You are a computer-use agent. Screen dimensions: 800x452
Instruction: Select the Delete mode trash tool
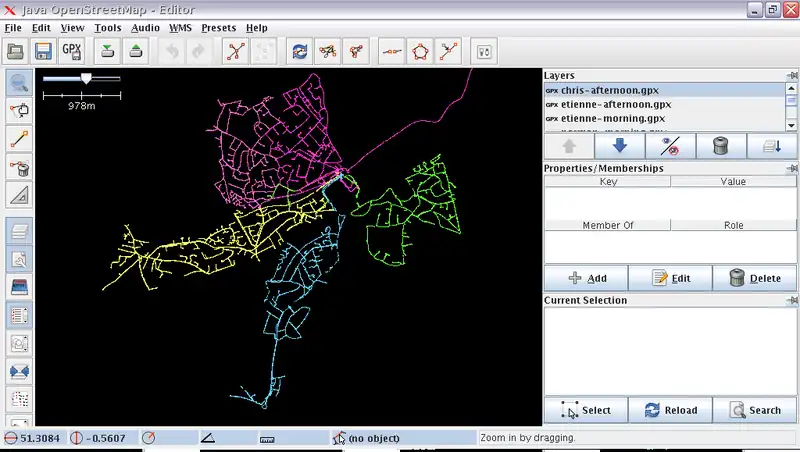tap(19, 166)
